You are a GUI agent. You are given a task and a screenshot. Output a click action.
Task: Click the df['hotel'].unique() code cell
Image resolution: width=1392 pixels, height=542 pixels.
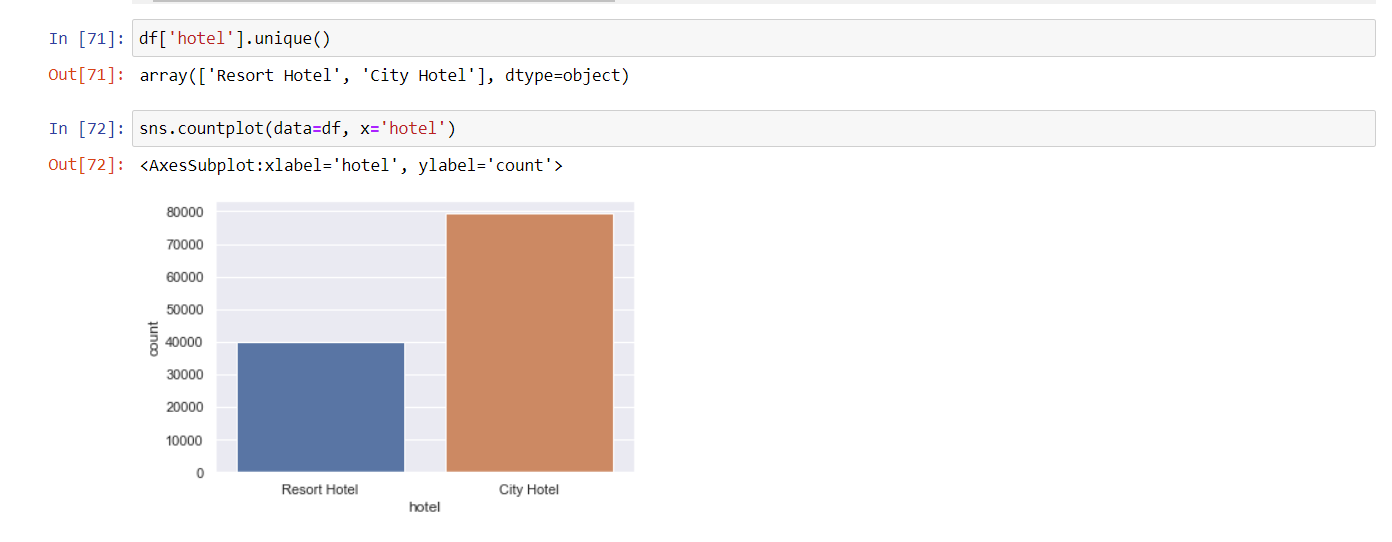pyautogui.click(x=753, y=38)
